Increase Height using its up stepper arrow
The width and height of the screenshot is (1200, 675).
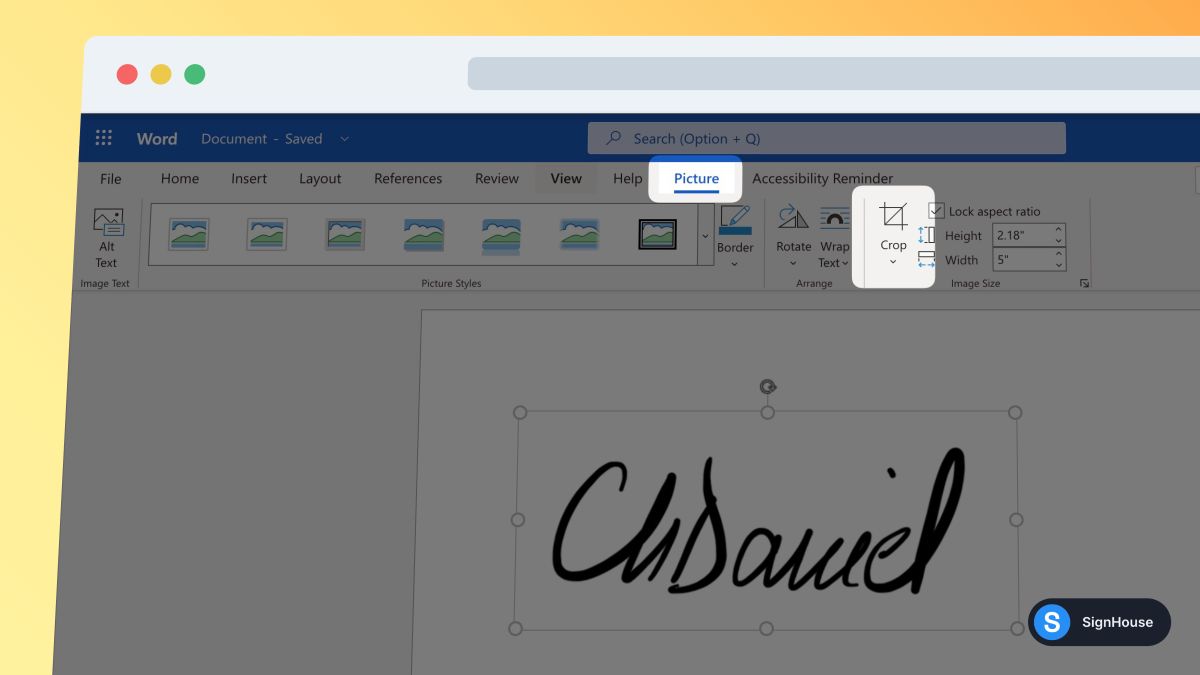coord(1058,229)
